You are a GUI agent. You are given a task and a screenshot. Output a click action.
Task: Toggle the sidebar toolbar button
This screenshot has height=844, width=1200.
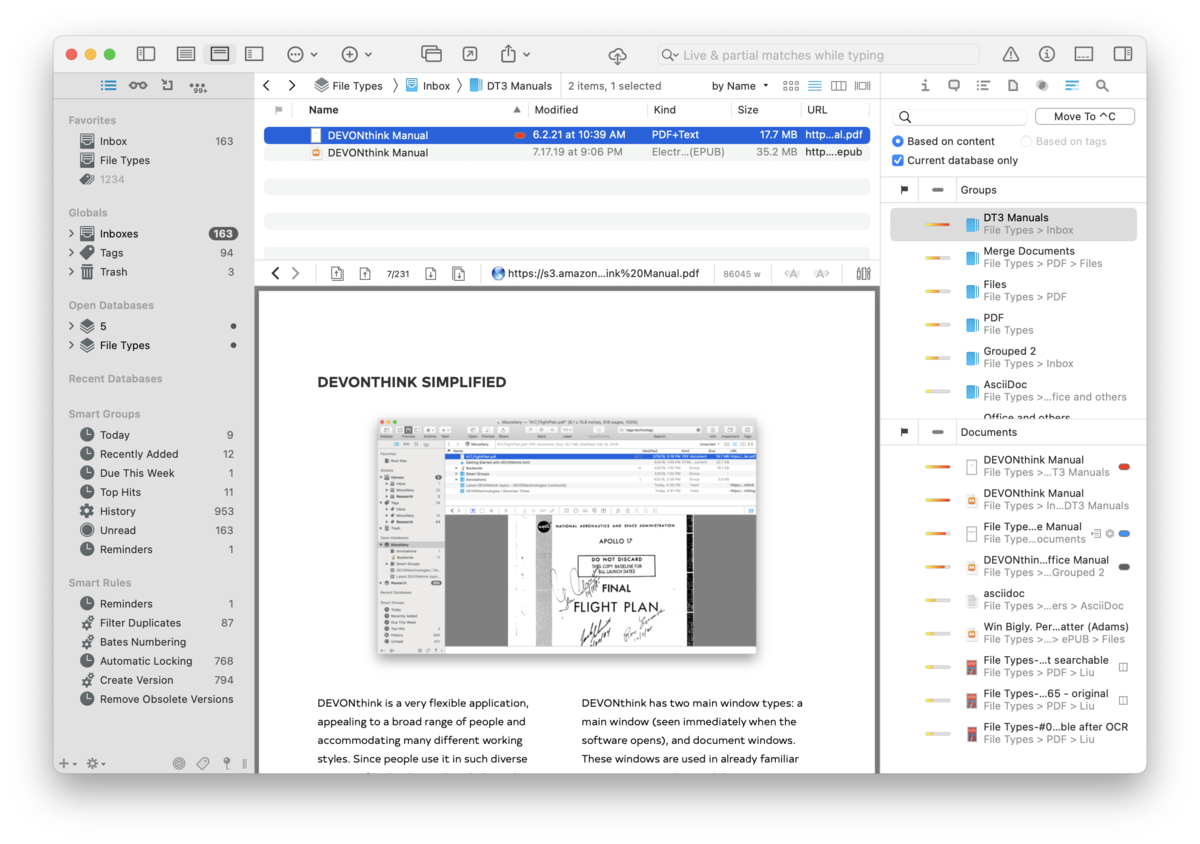coord(146,54)
